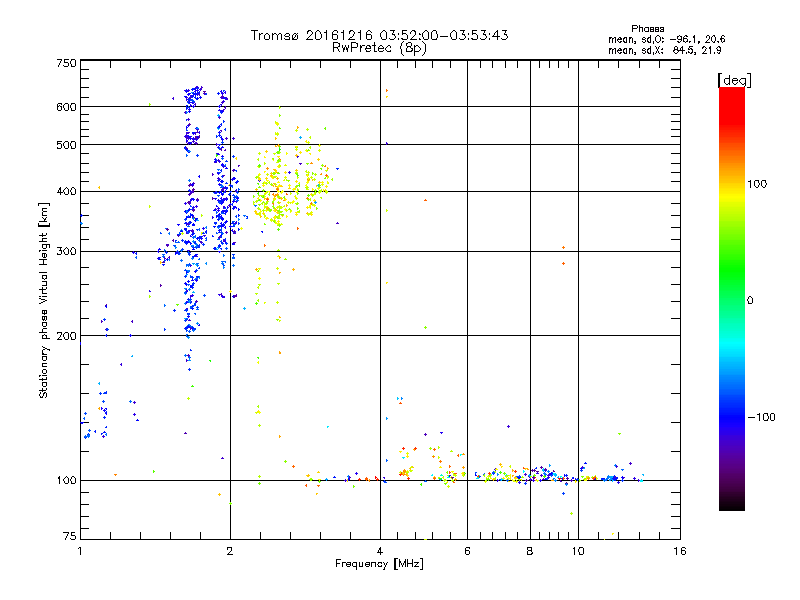Click the x-axis "16" tick label

click(680, 551)
